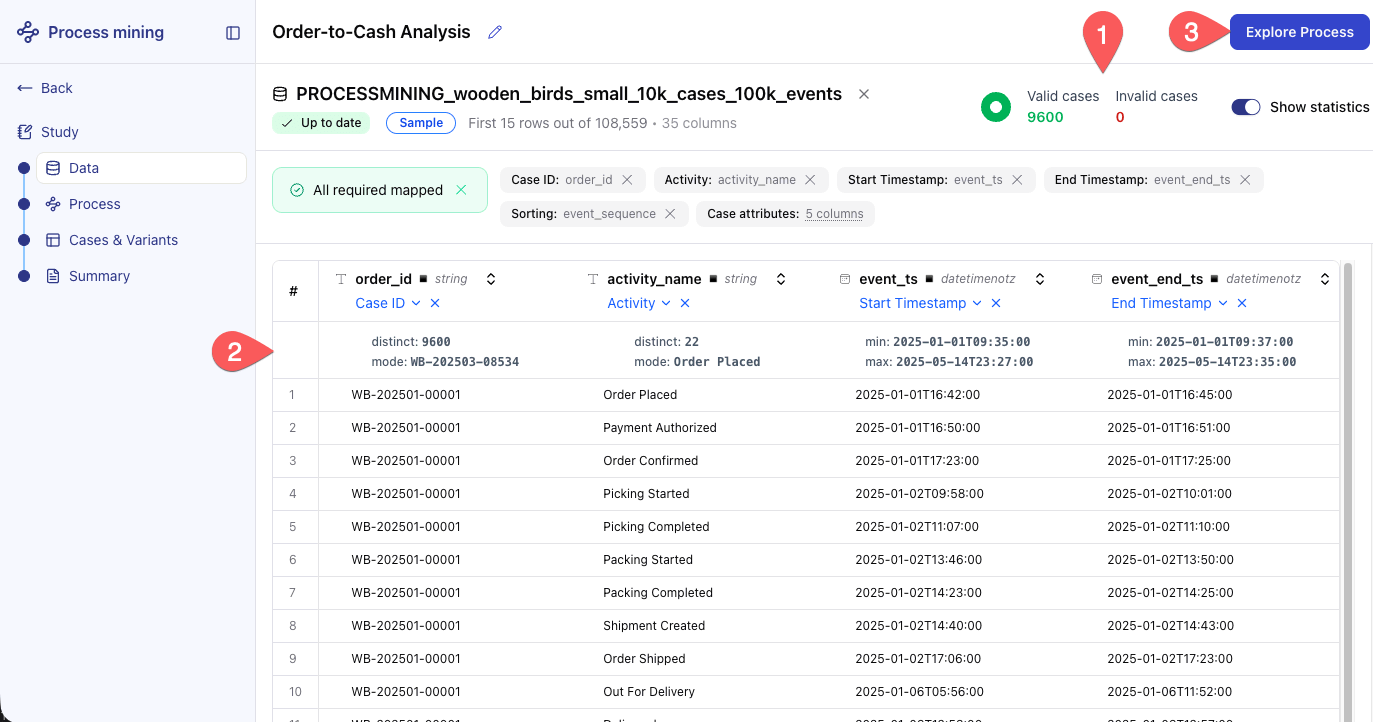The width and height of the screenshot is (1373, 722).
Task: Sort the event_end_ts column
Action: 1325,279
